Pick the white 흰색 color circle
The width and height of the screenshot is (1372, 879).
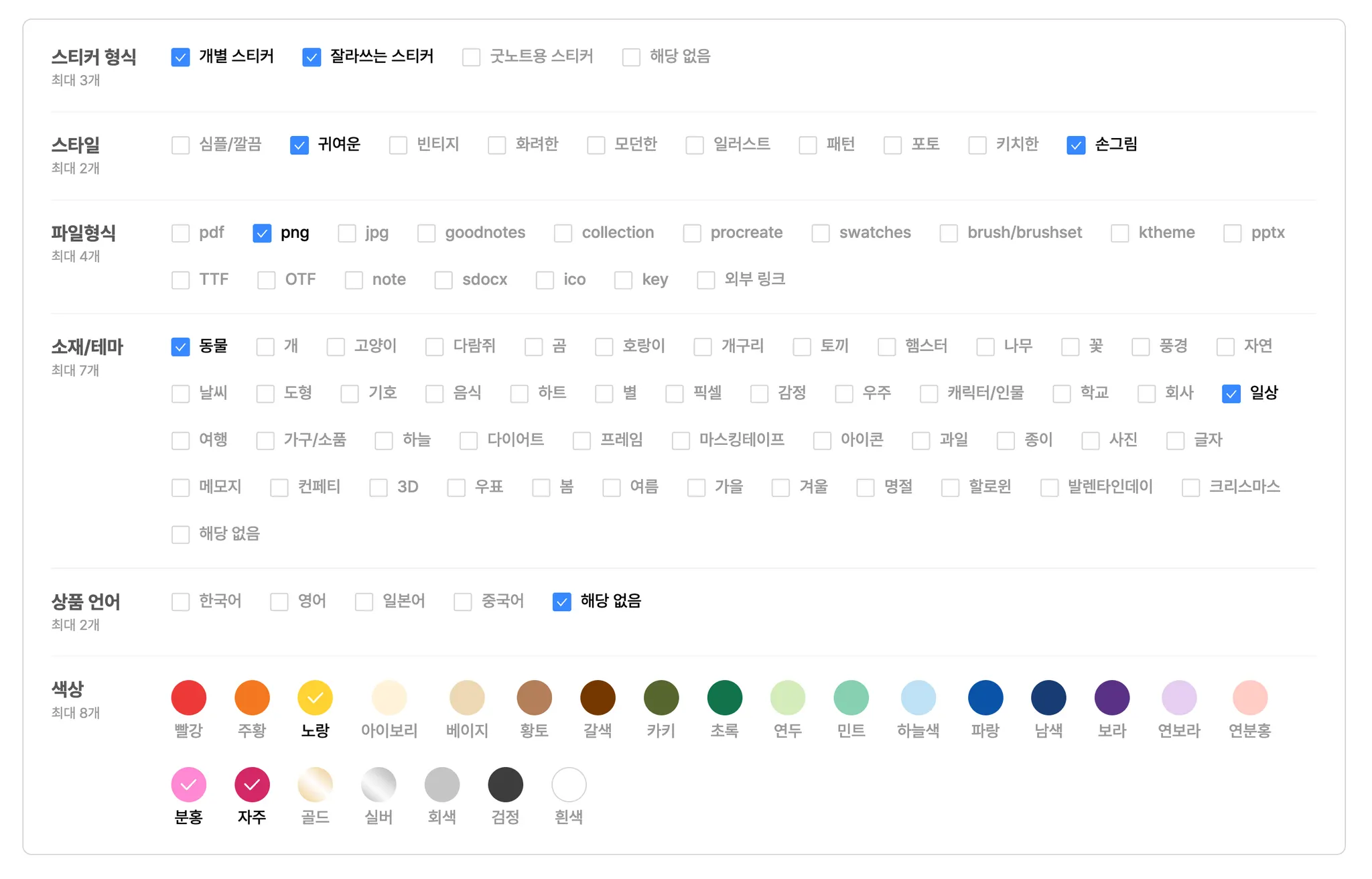569,785
